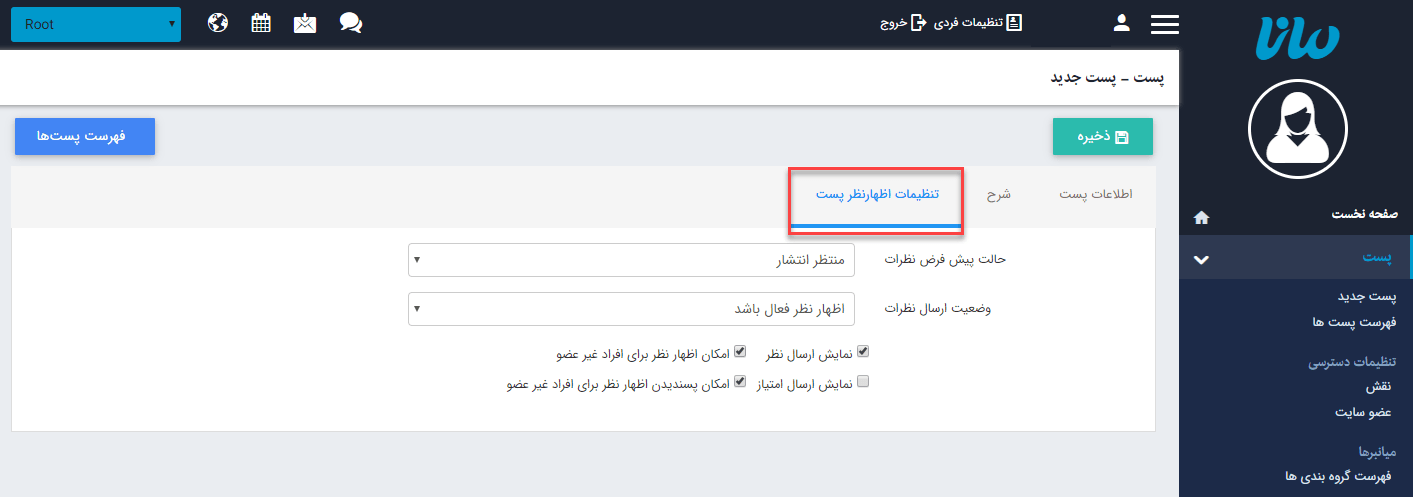The image size is (1413, 497).
Task: Click خروج logout link
Action: tap(902, 23)
